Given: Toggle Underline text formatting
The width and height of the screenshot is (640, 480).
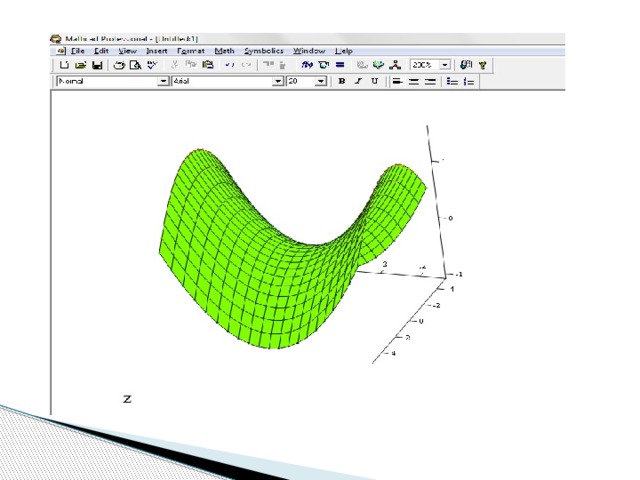Looking at the screenshot, I should point(374,82).
